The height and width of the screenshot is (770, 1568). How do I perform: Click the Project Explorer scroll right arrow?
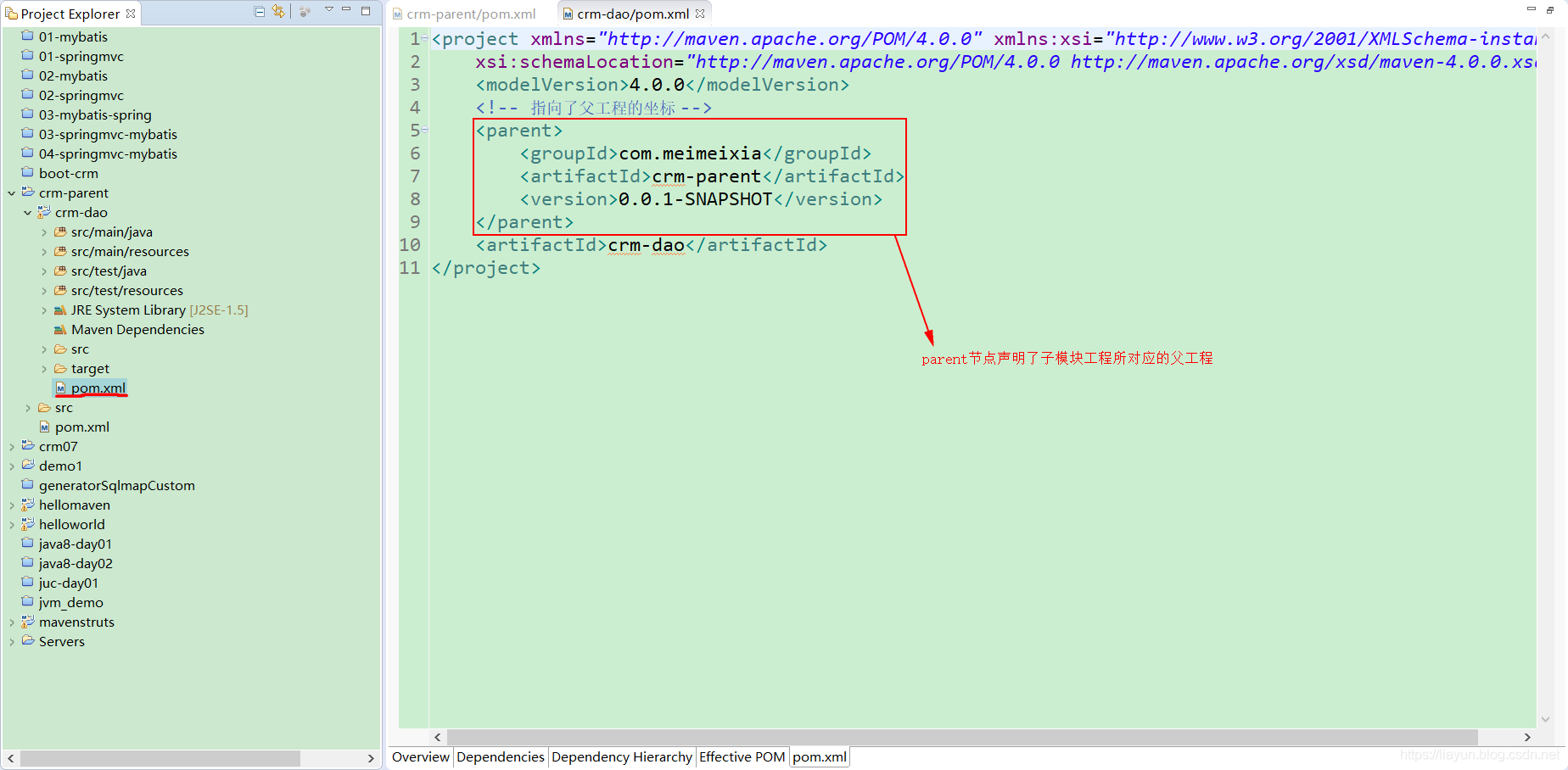[371, 758]
